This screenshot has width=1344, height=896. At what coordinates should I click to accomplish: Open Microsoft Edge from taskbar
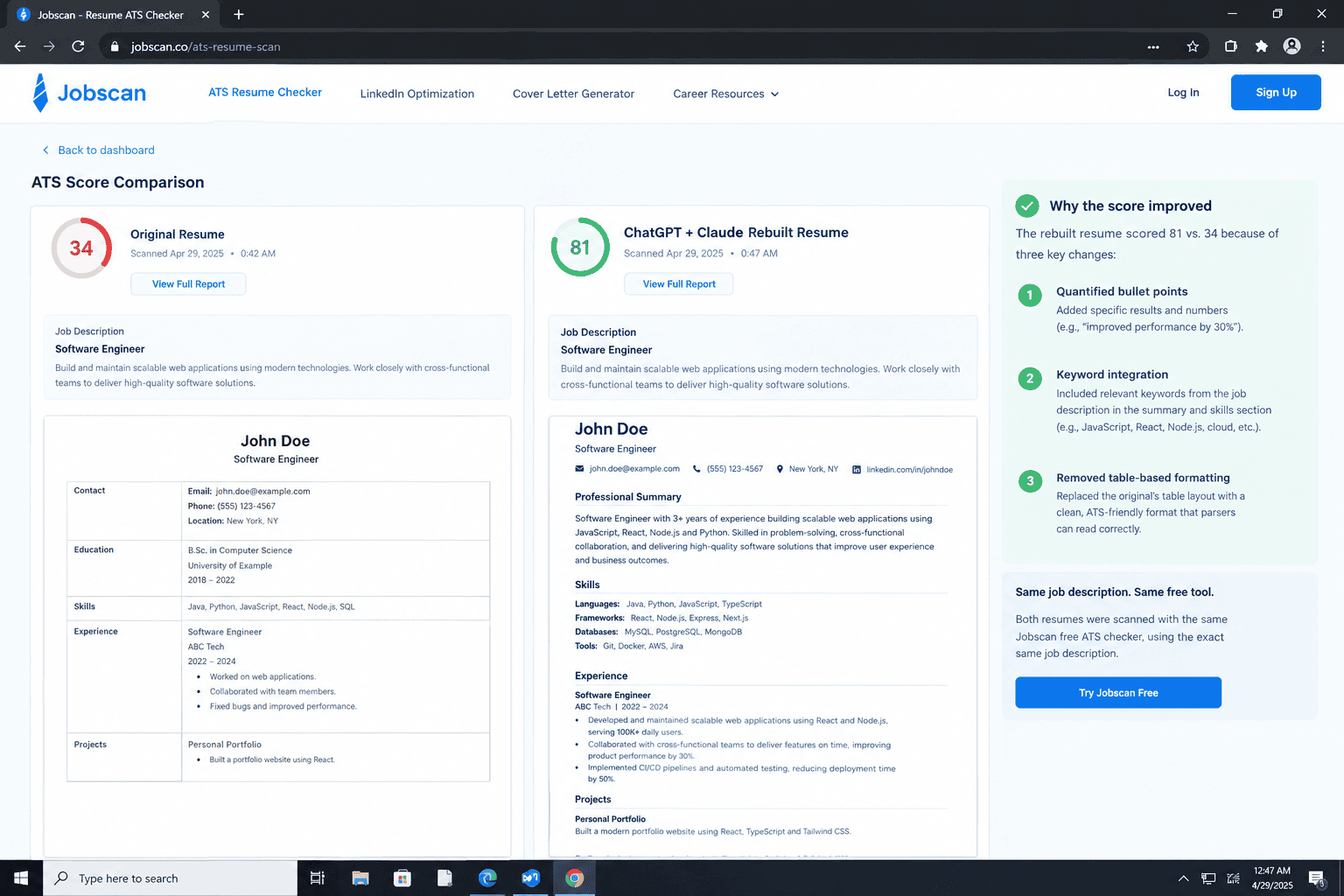click(487, 878)
